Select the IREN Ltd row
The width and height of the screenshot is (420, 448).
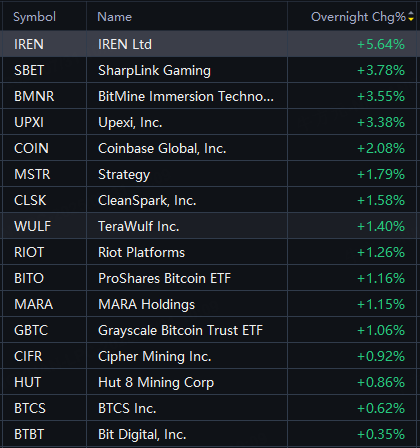[x=210, y=44]
